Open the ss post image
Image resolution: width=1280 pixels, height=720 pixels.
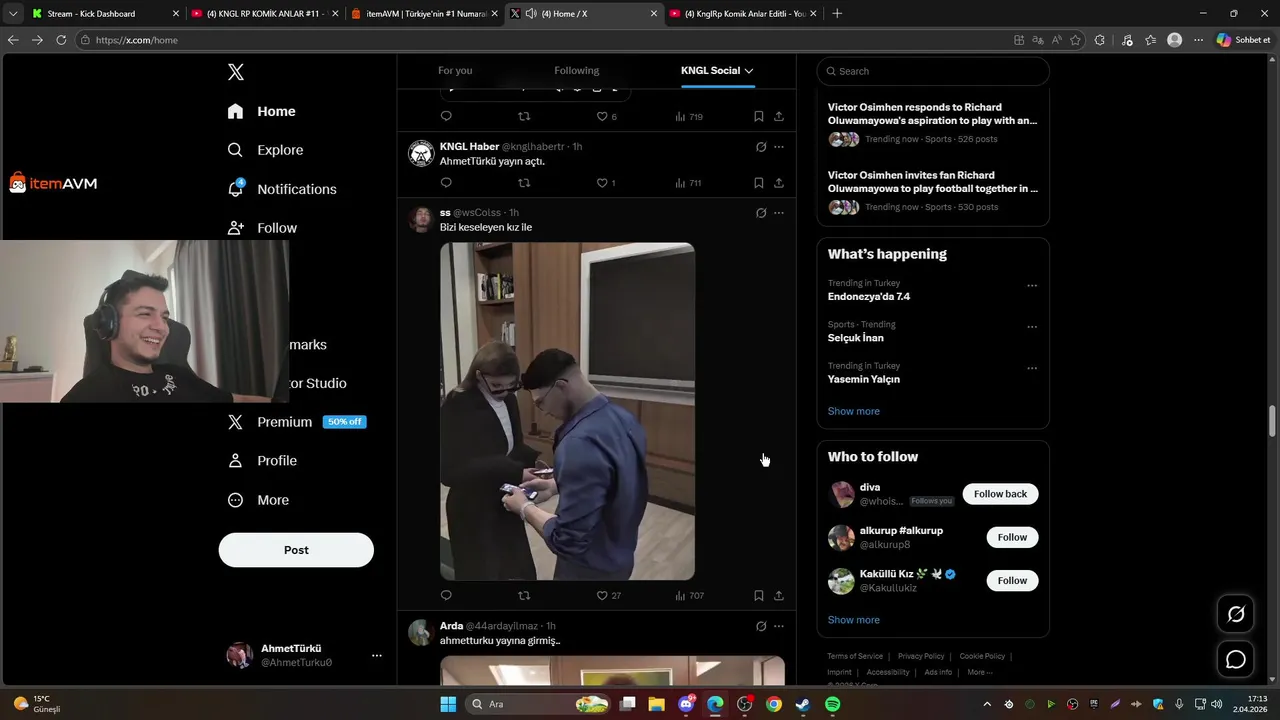point(567,411)
